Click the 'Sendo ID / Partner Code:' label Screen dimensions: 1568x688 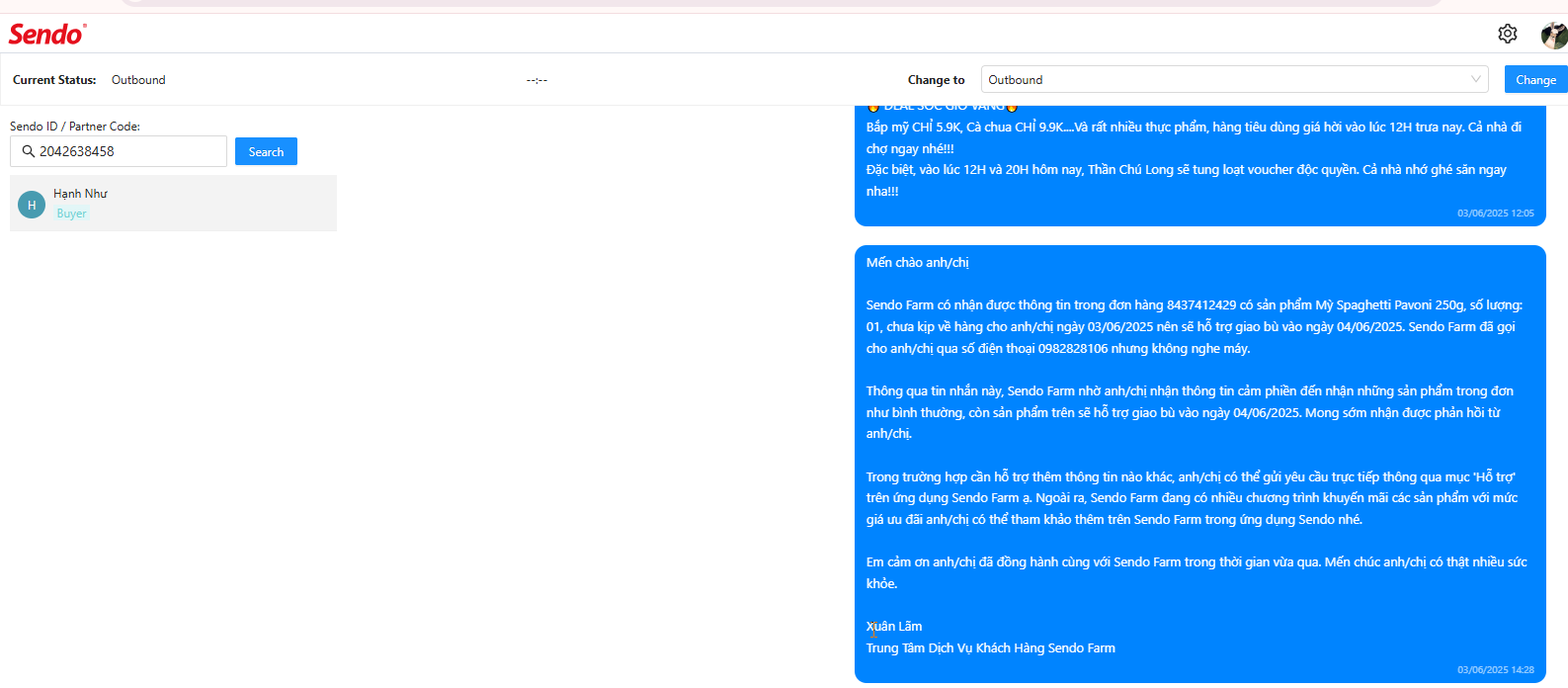(x=75, y=127)
